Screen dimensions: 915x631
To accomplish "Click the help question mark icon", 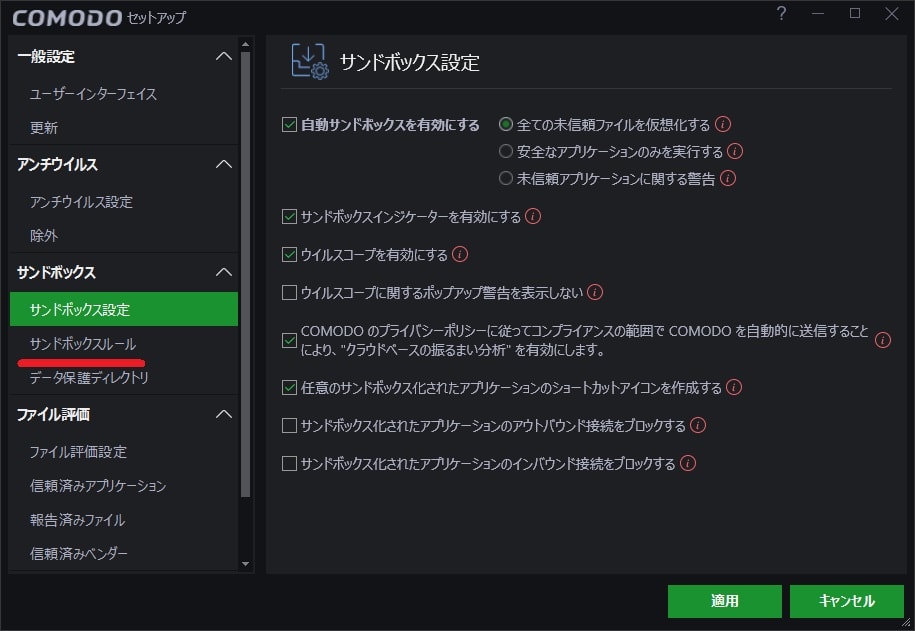I will pos(781,13).
